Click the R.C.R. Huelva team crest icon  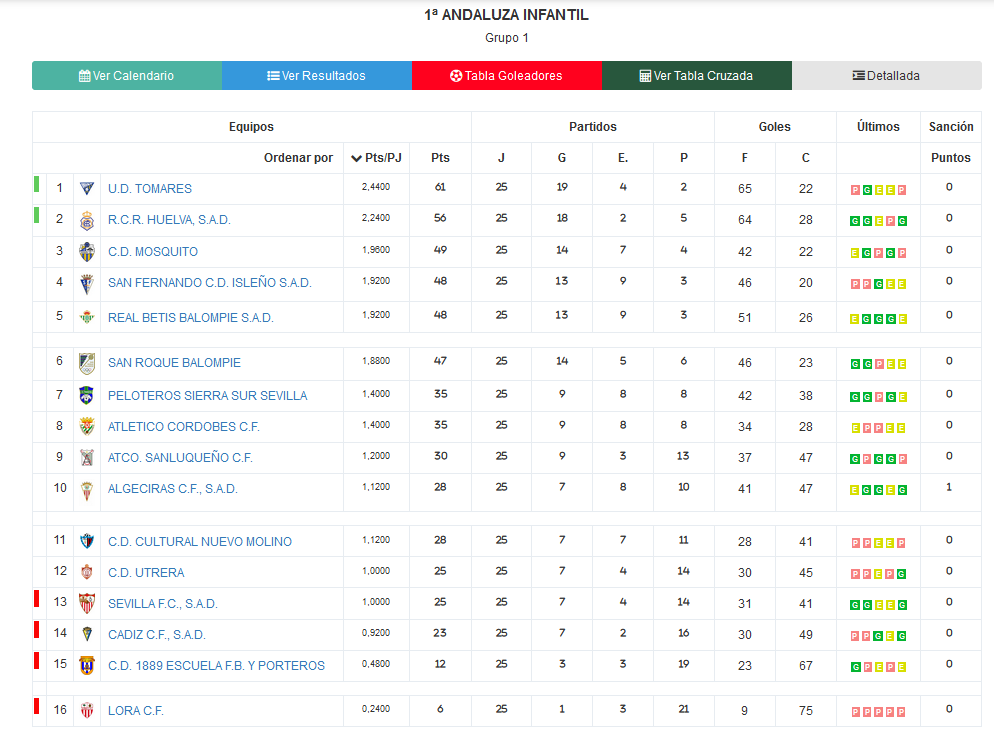click(87, 220)
